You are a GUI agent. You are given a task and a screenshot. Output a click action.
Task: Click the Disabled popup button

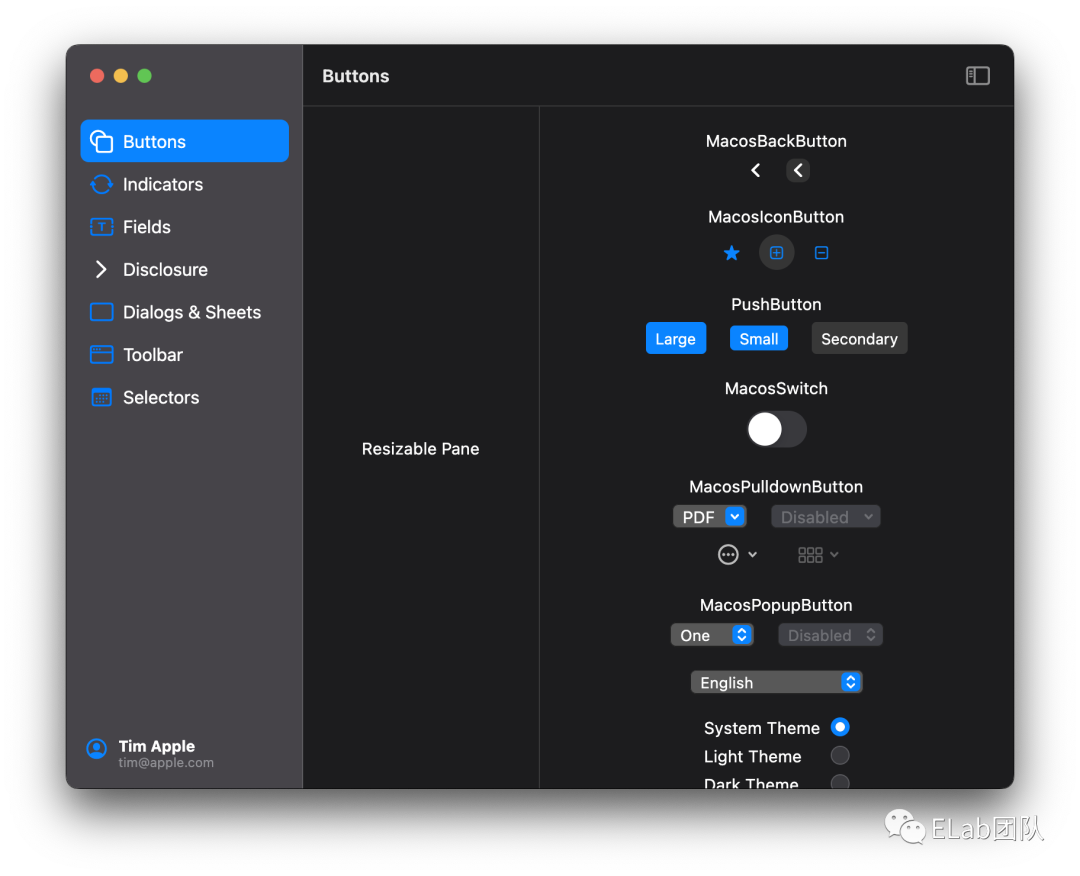click(830, 635)
